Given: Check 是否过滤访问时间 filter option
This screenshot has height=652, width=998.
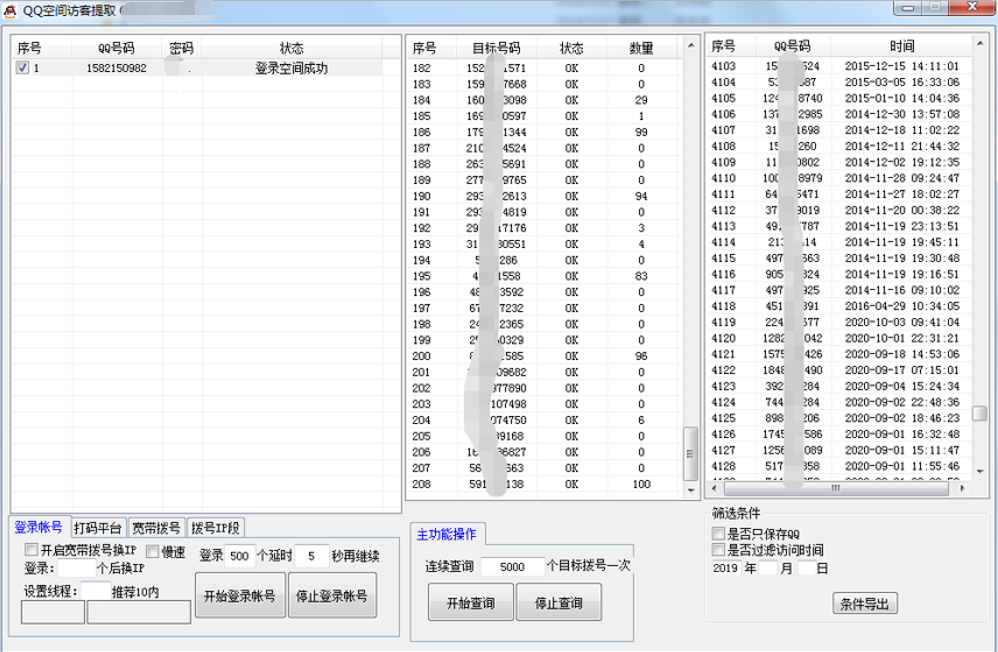Looking at the screenshot, I should pyautogui.click(x=719, y=549).
